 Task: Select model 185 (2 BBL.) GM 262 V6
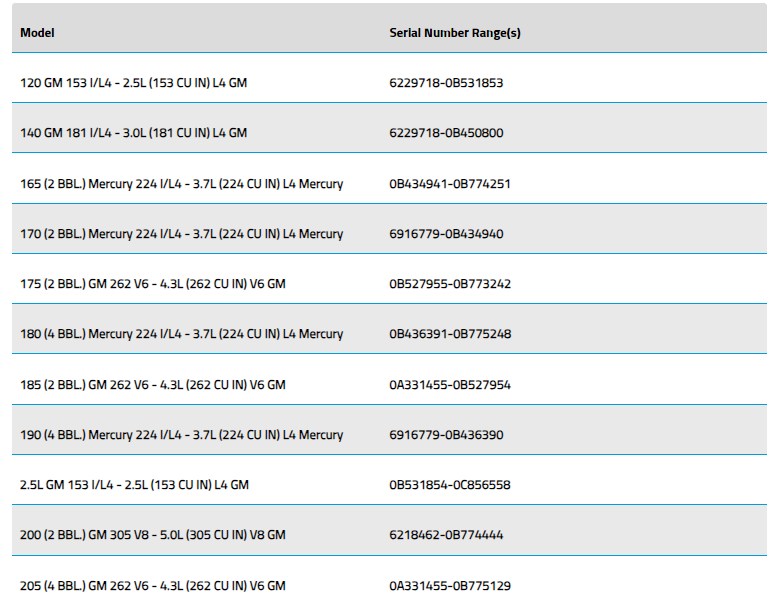pos(153,384)
